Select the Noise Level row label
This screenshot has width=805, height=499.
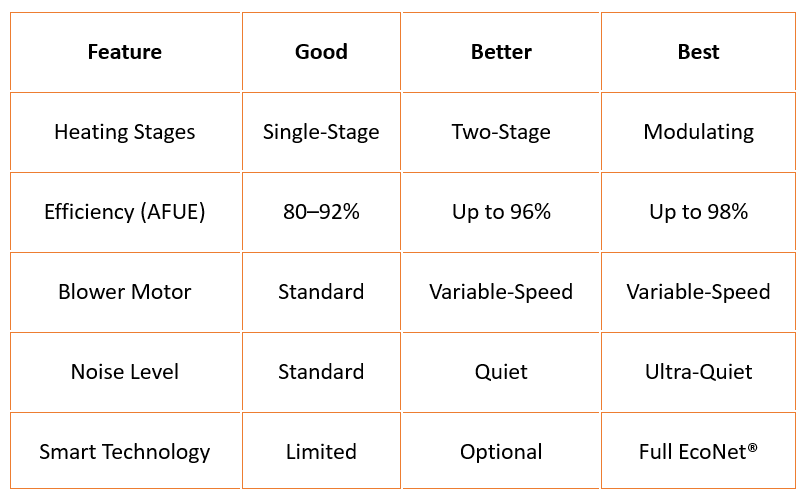125,372
